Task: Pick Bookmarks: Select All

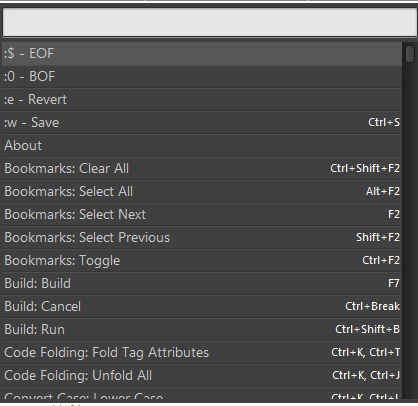Action: (202, 192)
